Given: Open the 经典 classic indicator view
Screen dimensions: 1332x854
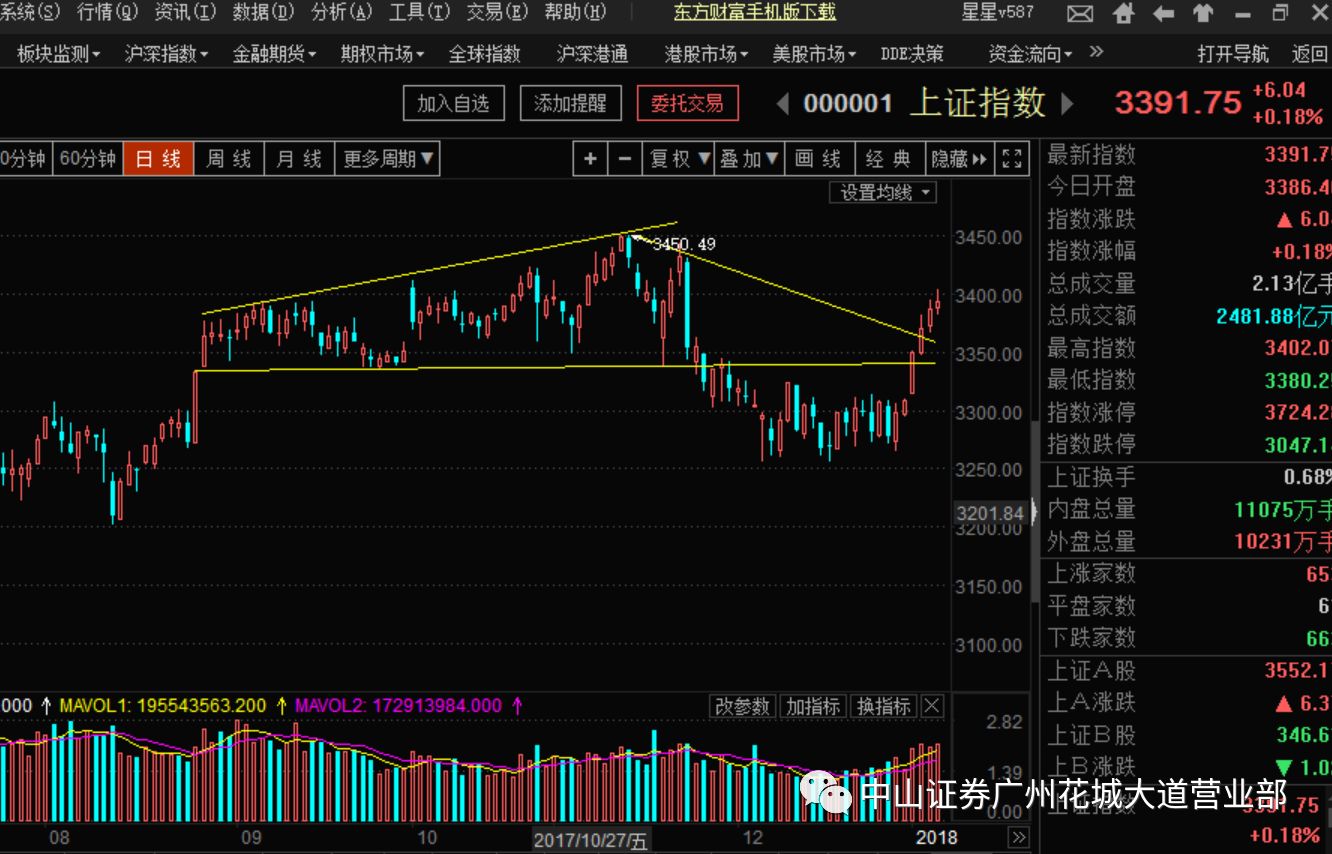Looking at the screenshot, I should coord(889,158).
